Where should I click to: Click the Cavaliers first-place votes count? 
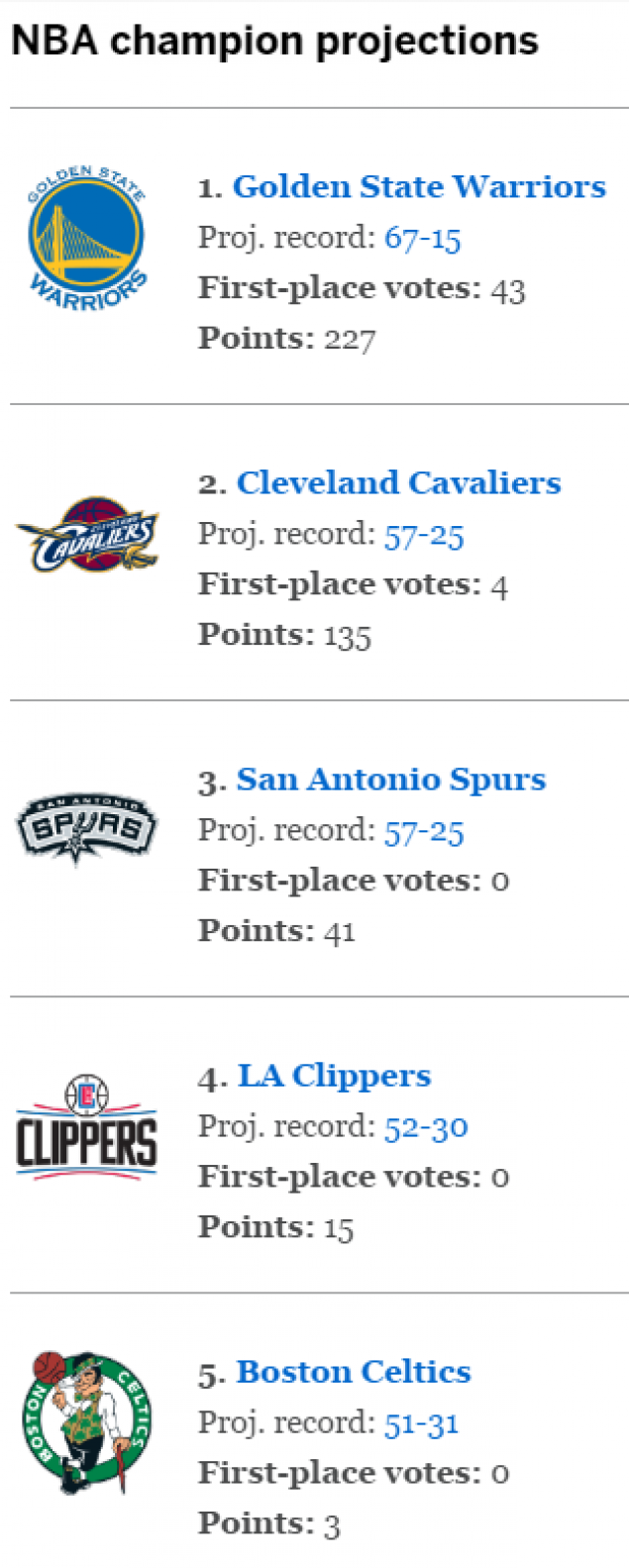pos(499,585)
